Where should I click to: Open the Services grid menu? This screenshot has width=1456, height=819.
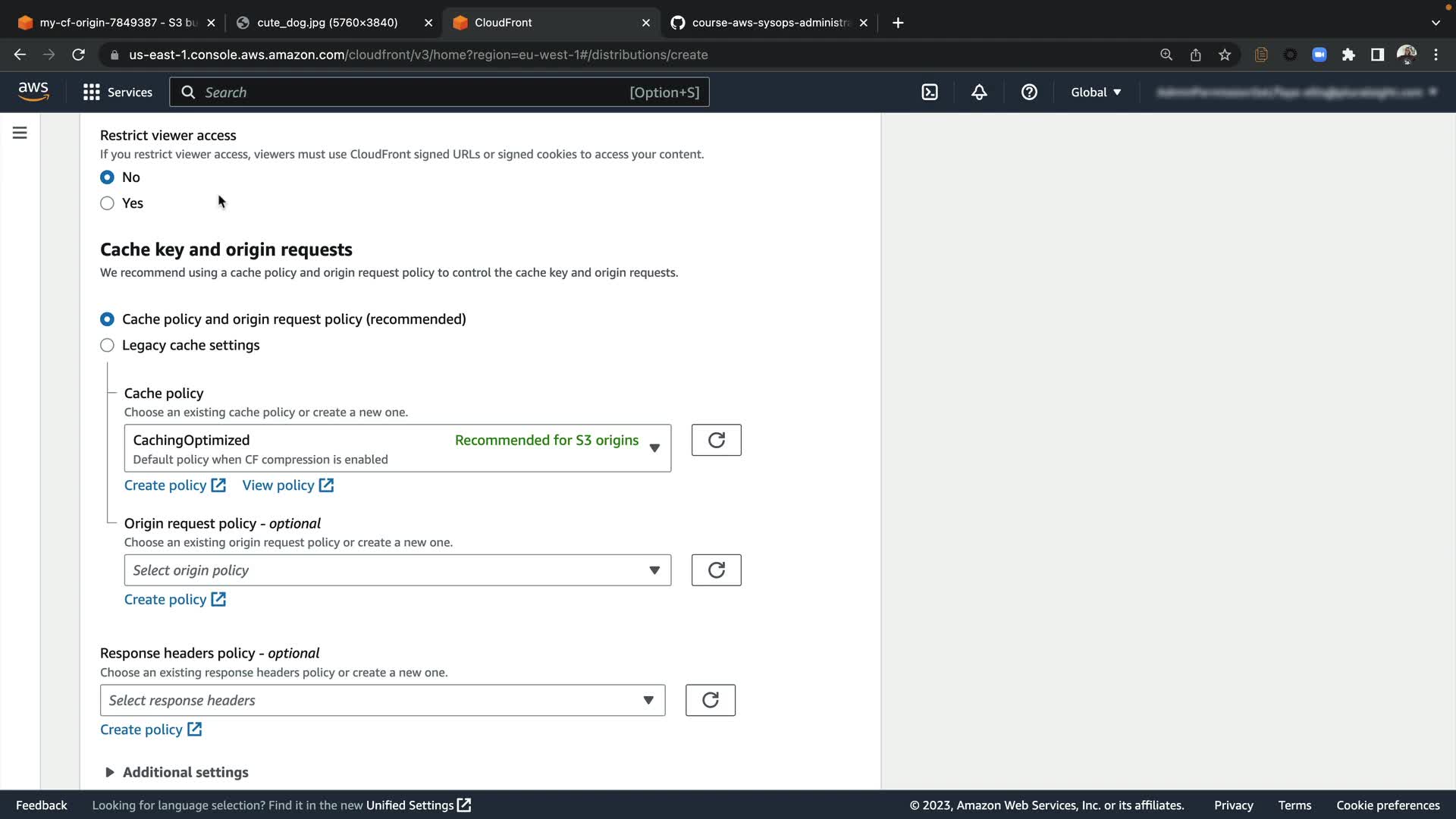click(118, 92)
